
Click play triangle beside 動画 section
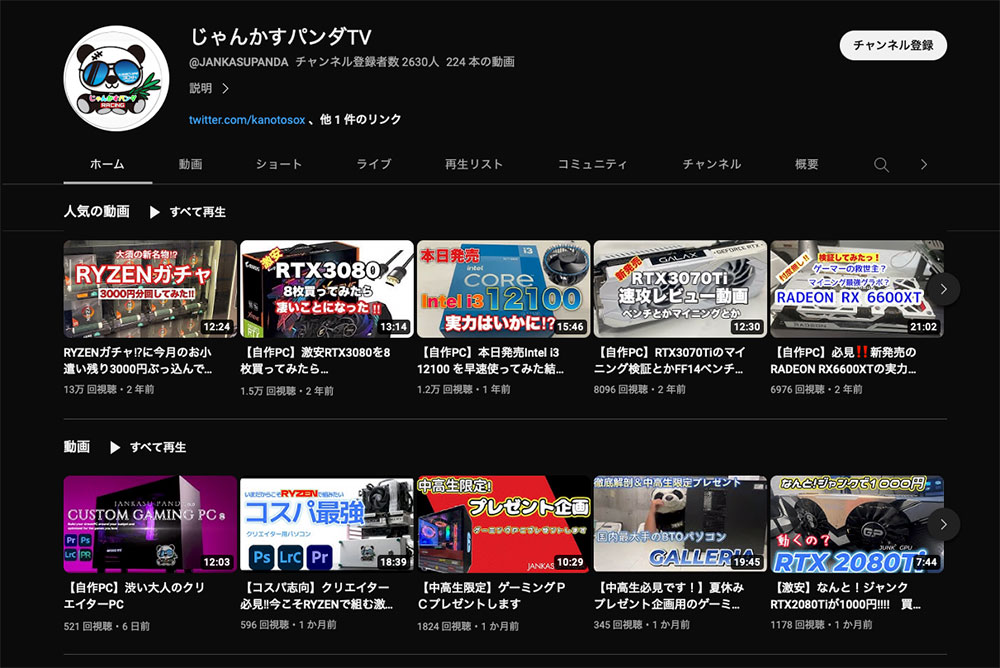[x=115, y=447]
